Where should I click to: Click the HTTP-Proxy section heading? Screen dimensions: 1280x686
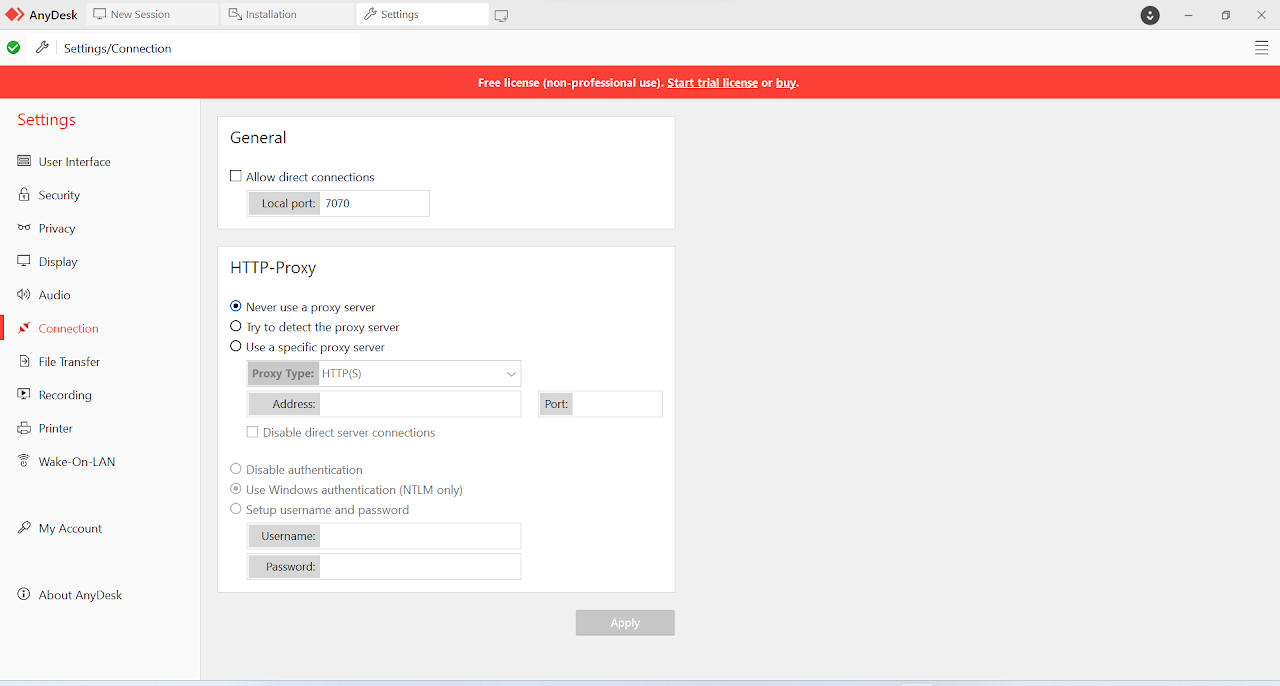(x=273, y=268)
